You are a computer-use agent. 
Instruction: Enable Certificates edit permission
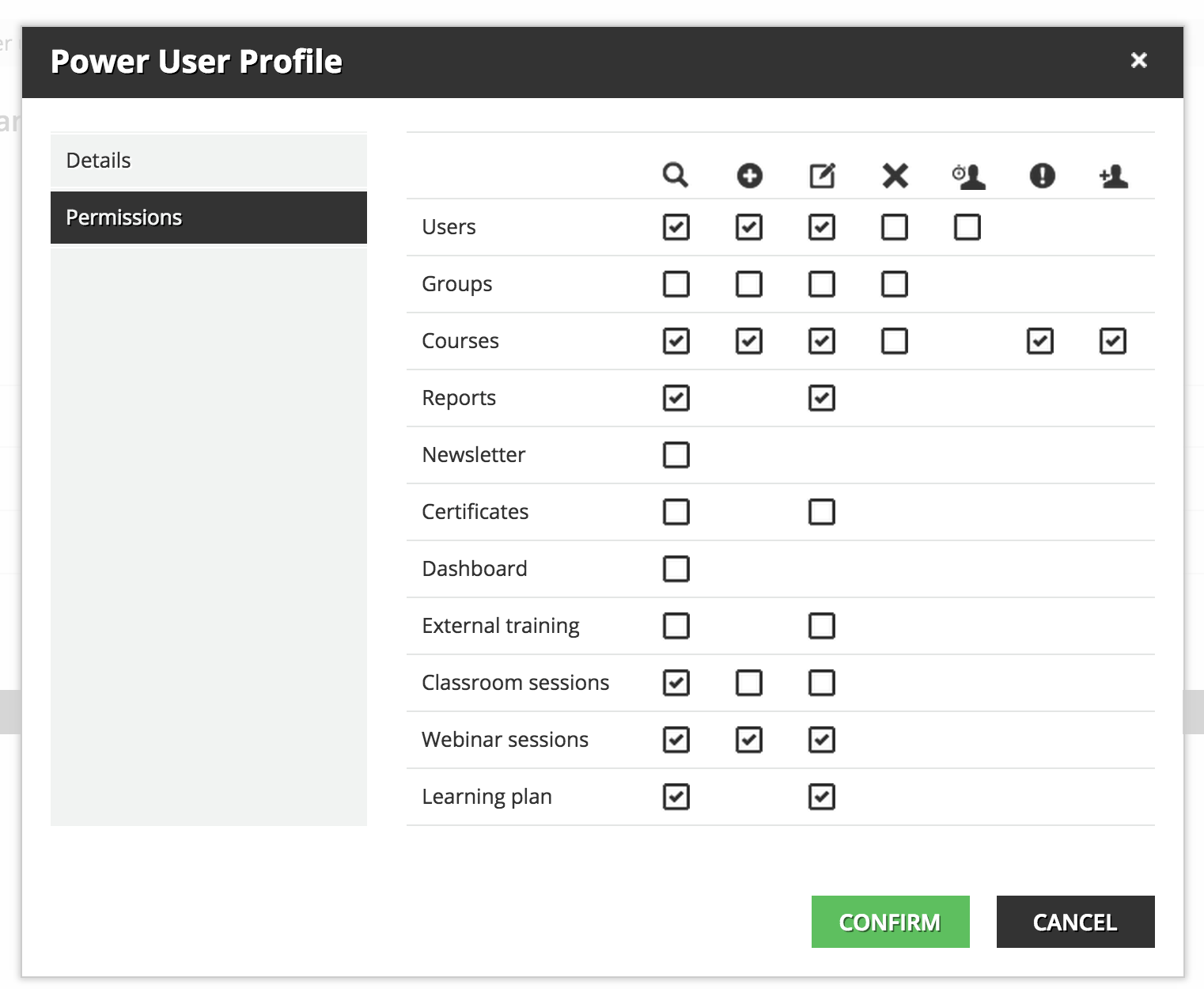pyautogui.click(x=822, y=512)
